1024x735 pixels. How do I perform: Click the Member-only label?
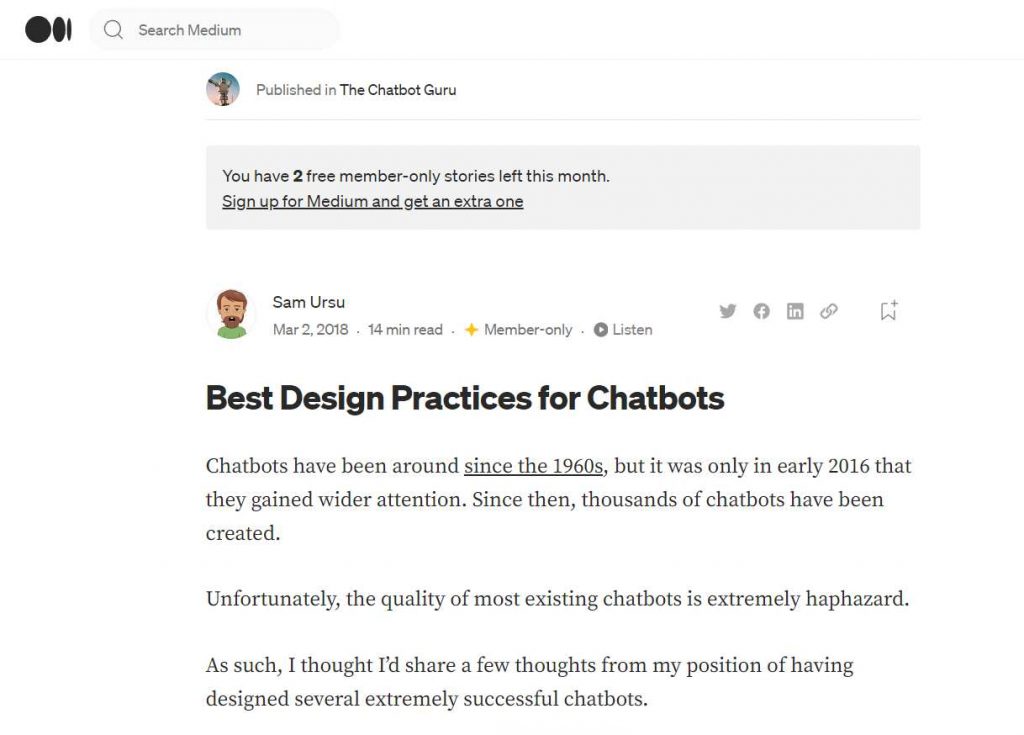pyautogui.click(x=528, y=330)
